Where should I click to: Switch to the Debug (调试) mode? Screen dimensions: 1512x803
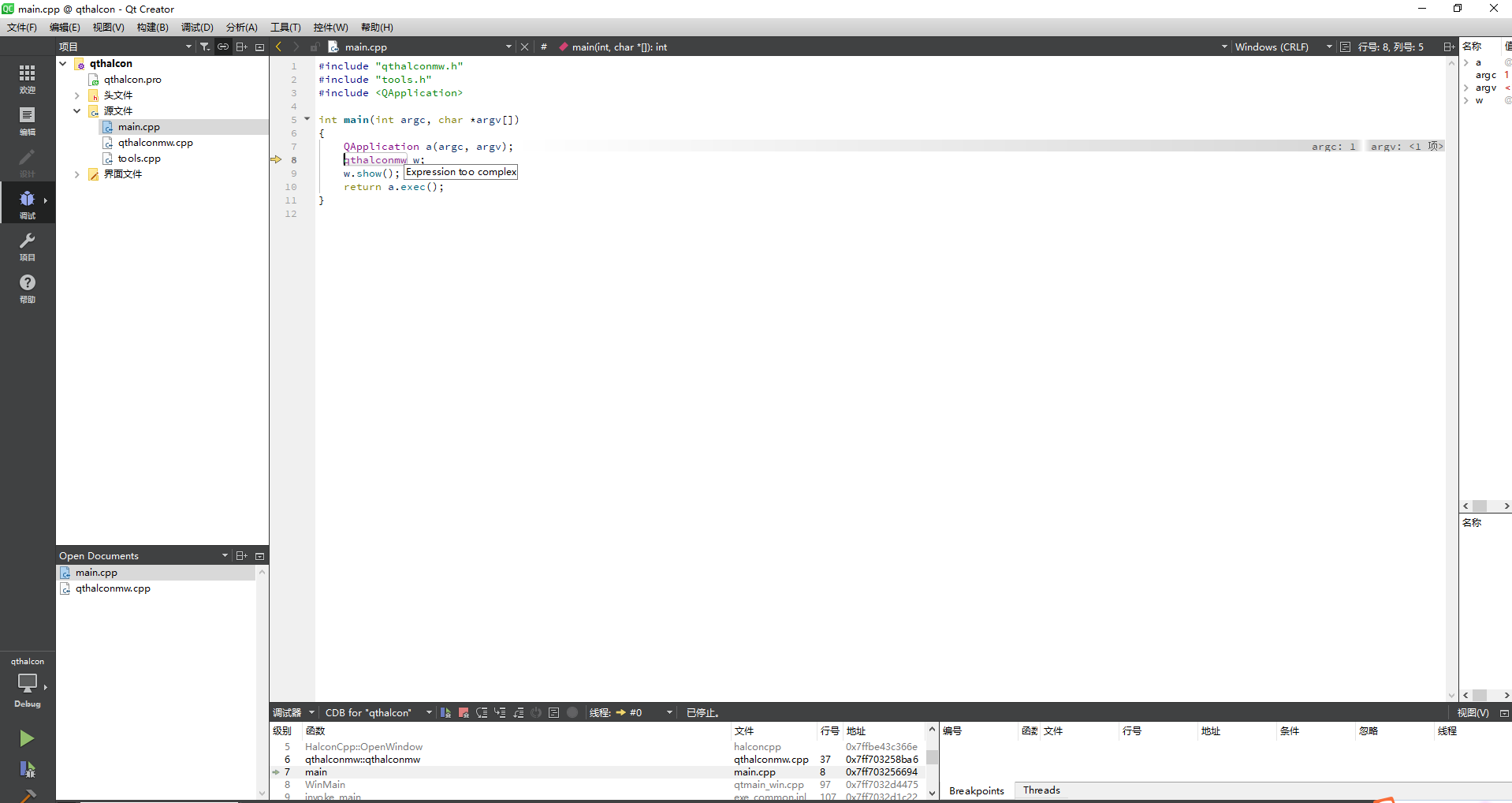coord(28,204)
